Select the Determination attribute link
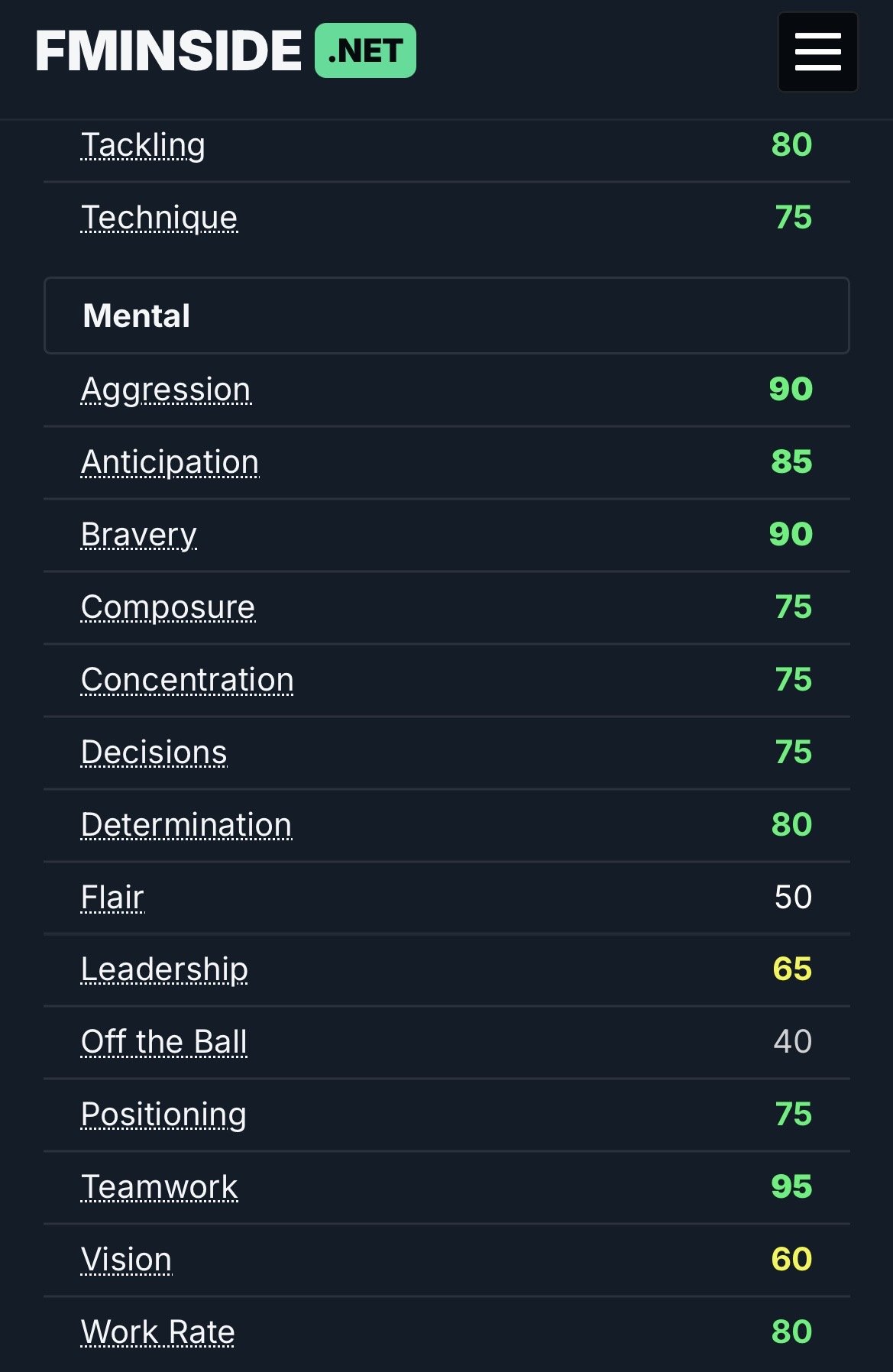Screen dimensions: 893x1372 tap(186, 825)
